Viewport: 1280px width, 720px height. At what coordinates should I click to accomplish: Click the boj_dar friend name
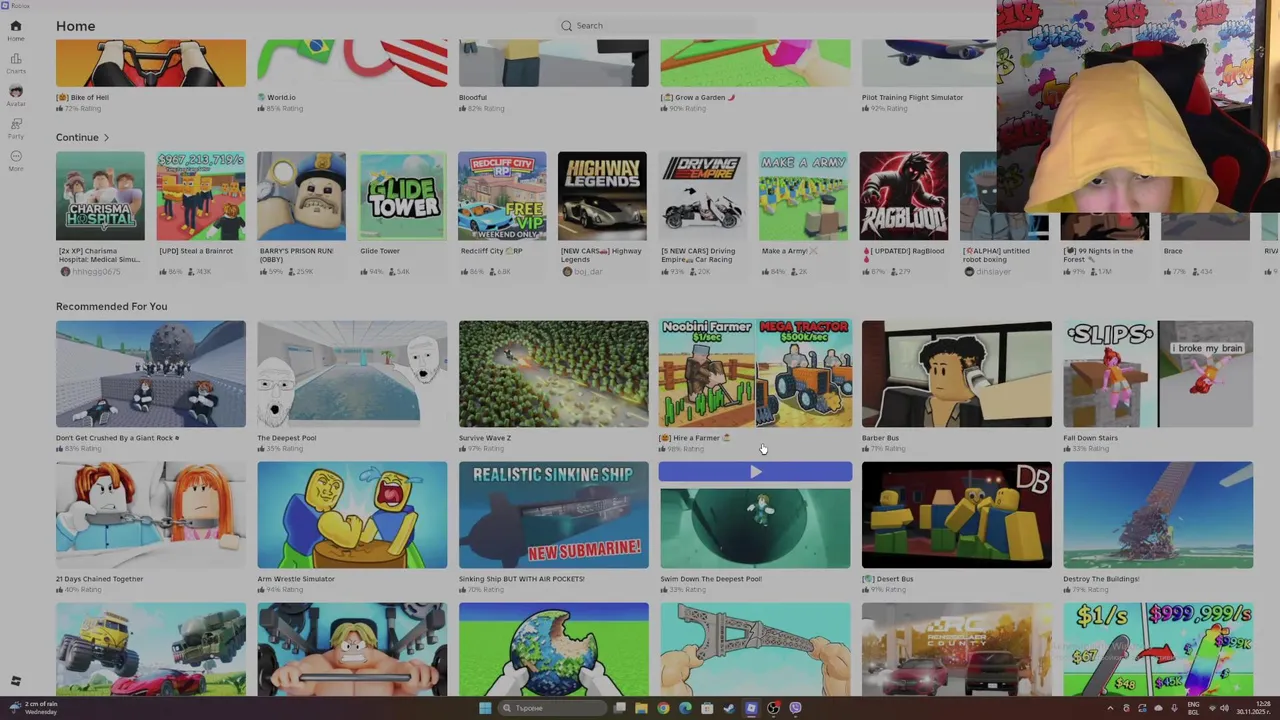[x=588, y=272]
